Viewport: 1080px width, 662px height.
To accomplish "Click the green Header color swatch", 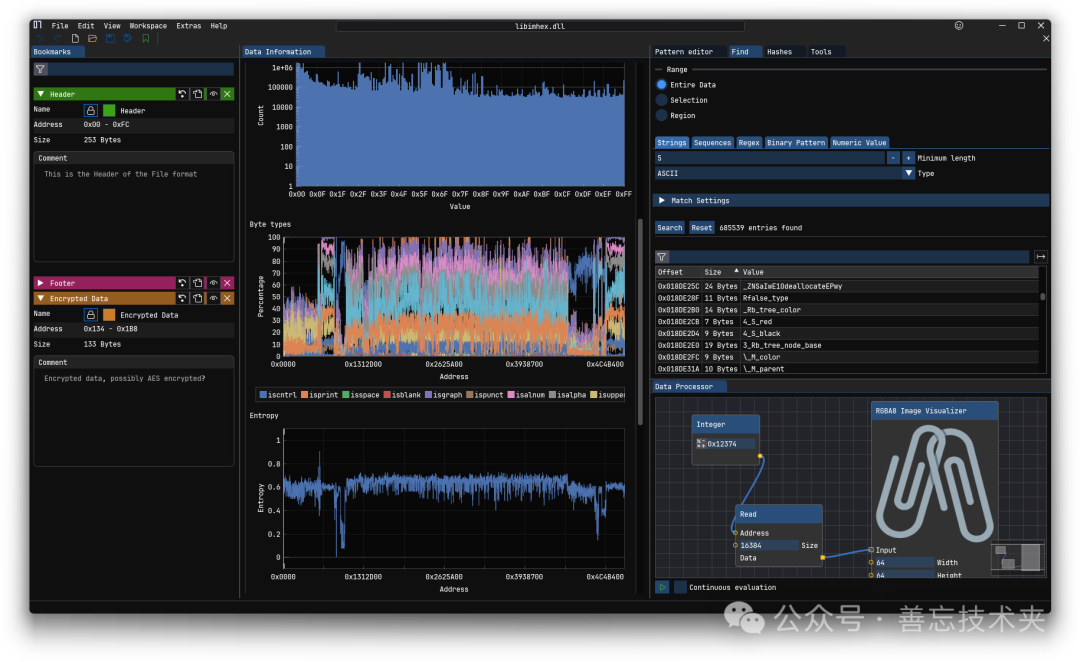I will tap(109, 110).
